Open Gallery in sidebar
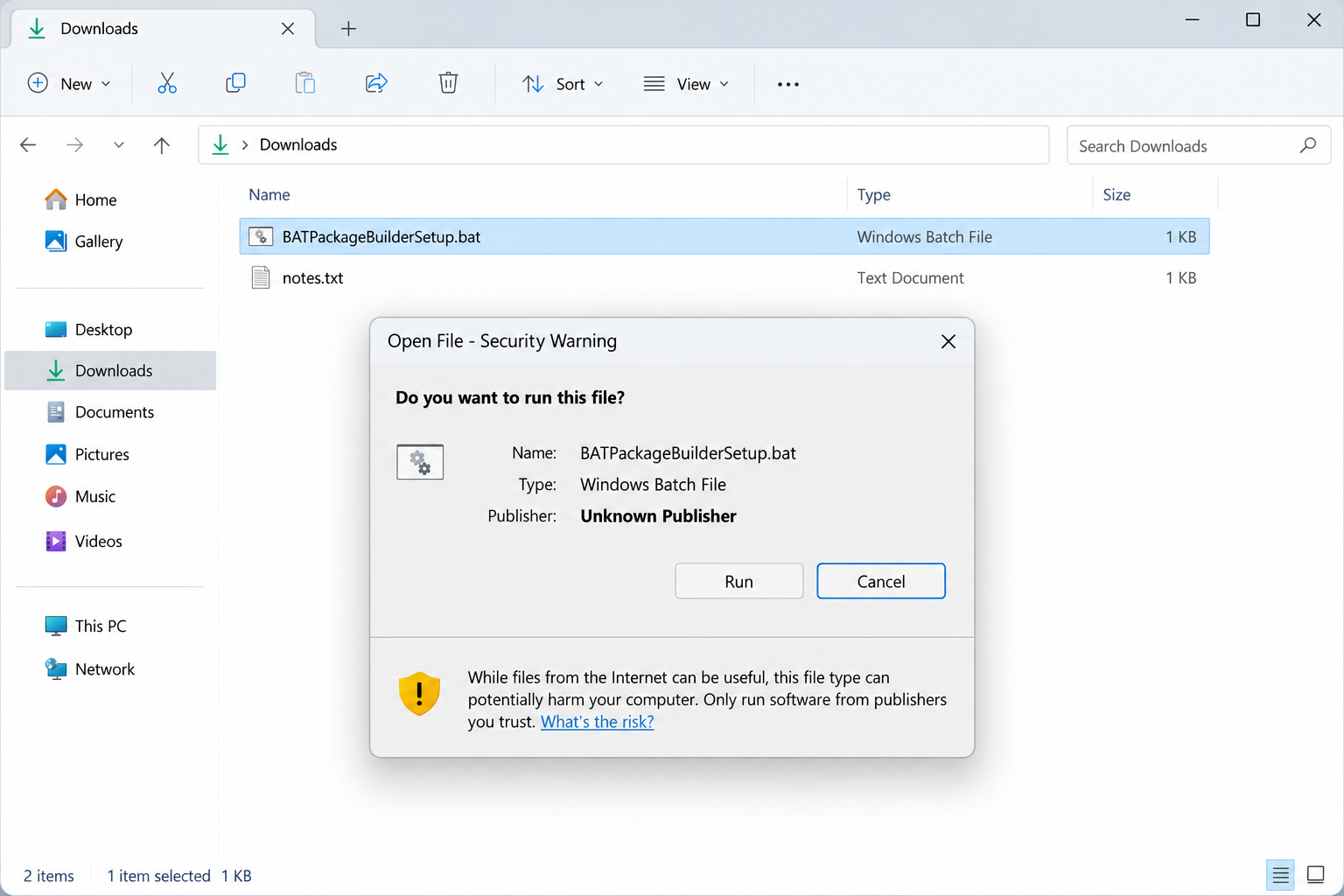The height and width of the screenshot is (896, 1344). [x=98, y=241]
